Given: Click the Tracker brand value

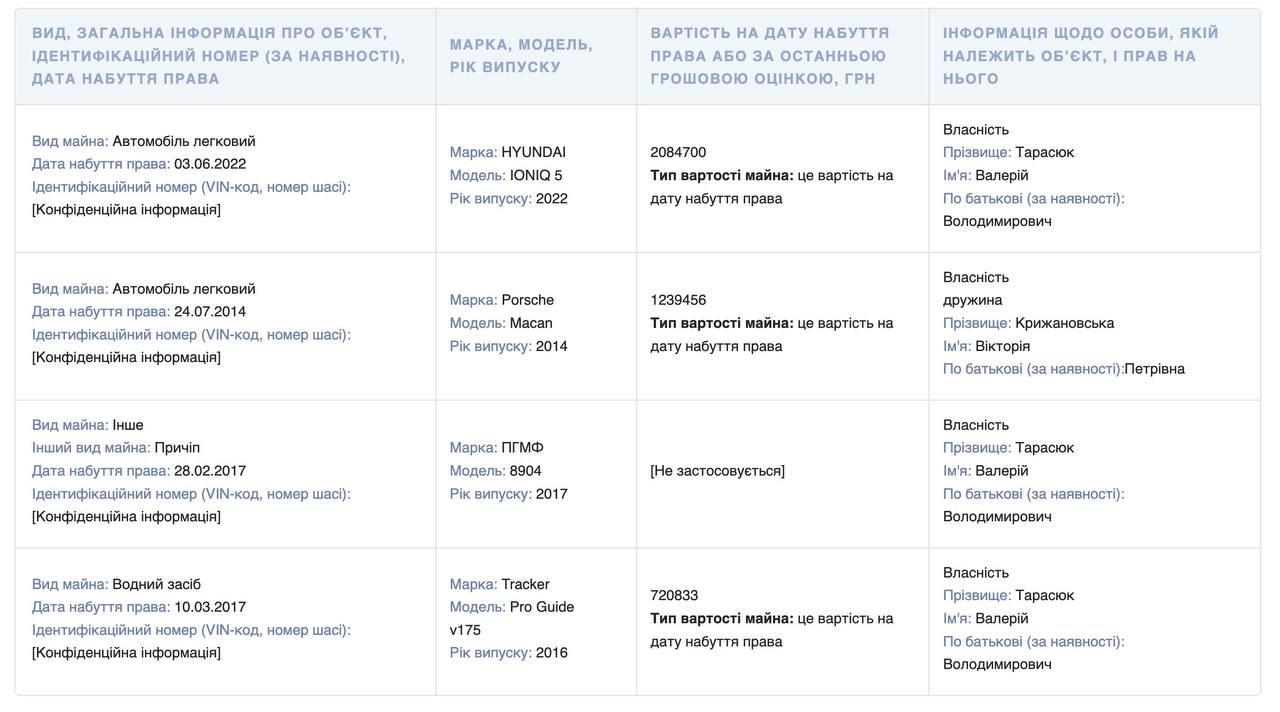Looking at the screenshot, I should (525, 584).
